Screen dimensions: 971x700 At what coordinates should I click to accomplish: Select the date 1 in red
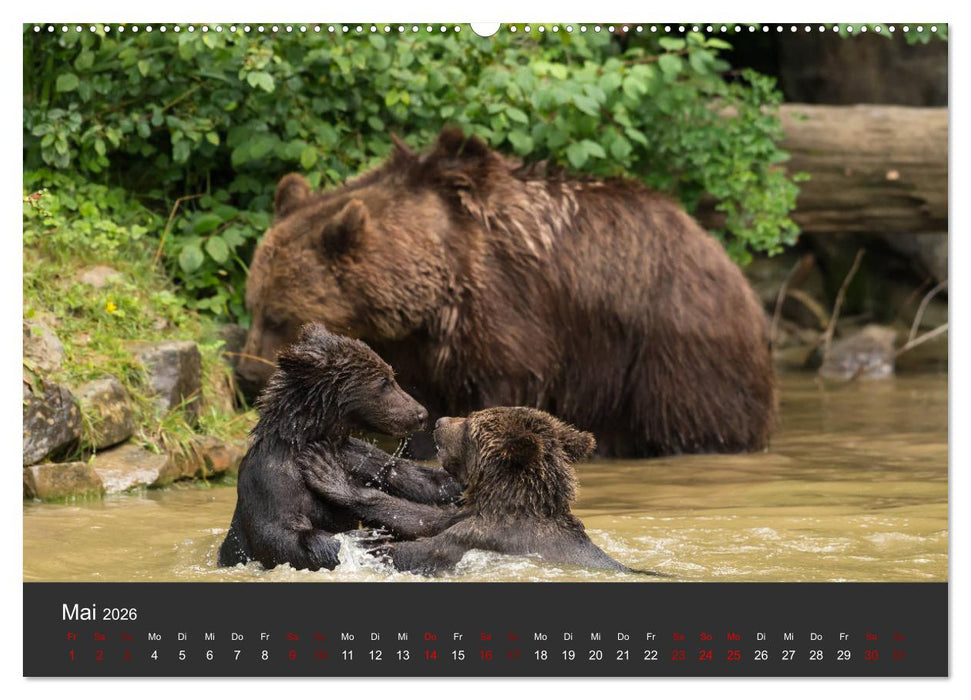click(70, 655)
